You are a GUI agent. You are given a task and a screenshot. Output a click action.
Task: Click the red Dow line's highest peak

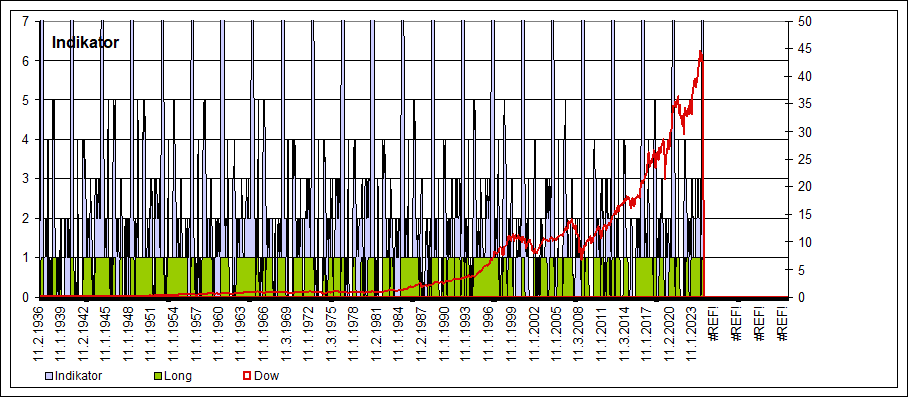click(x=700, y=52)
